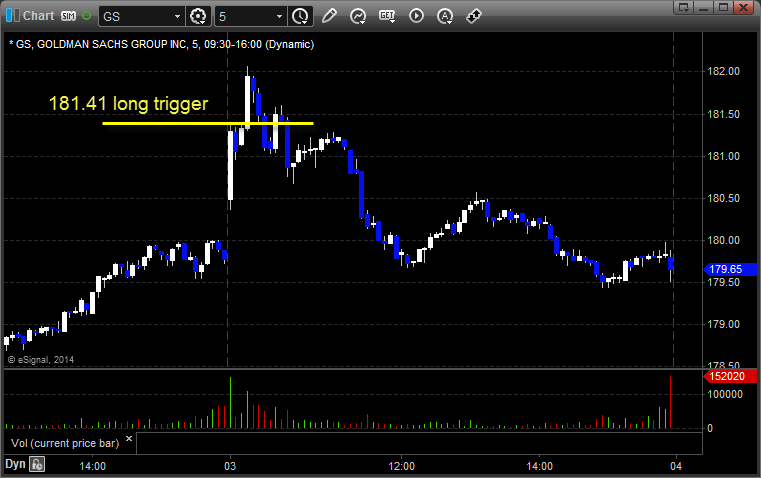This screenshot has width=761, height=478.
Task: Click the blue chart window icon
Action: pos(13,16)
